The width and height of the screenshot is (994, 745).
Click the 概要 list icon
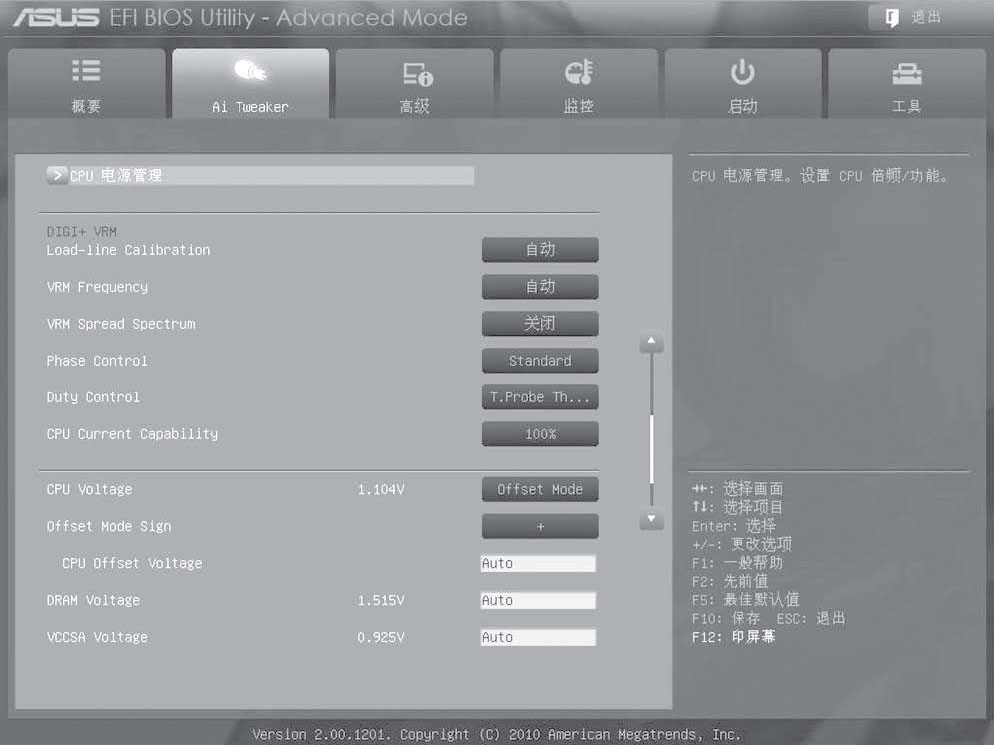pos(86,70)
